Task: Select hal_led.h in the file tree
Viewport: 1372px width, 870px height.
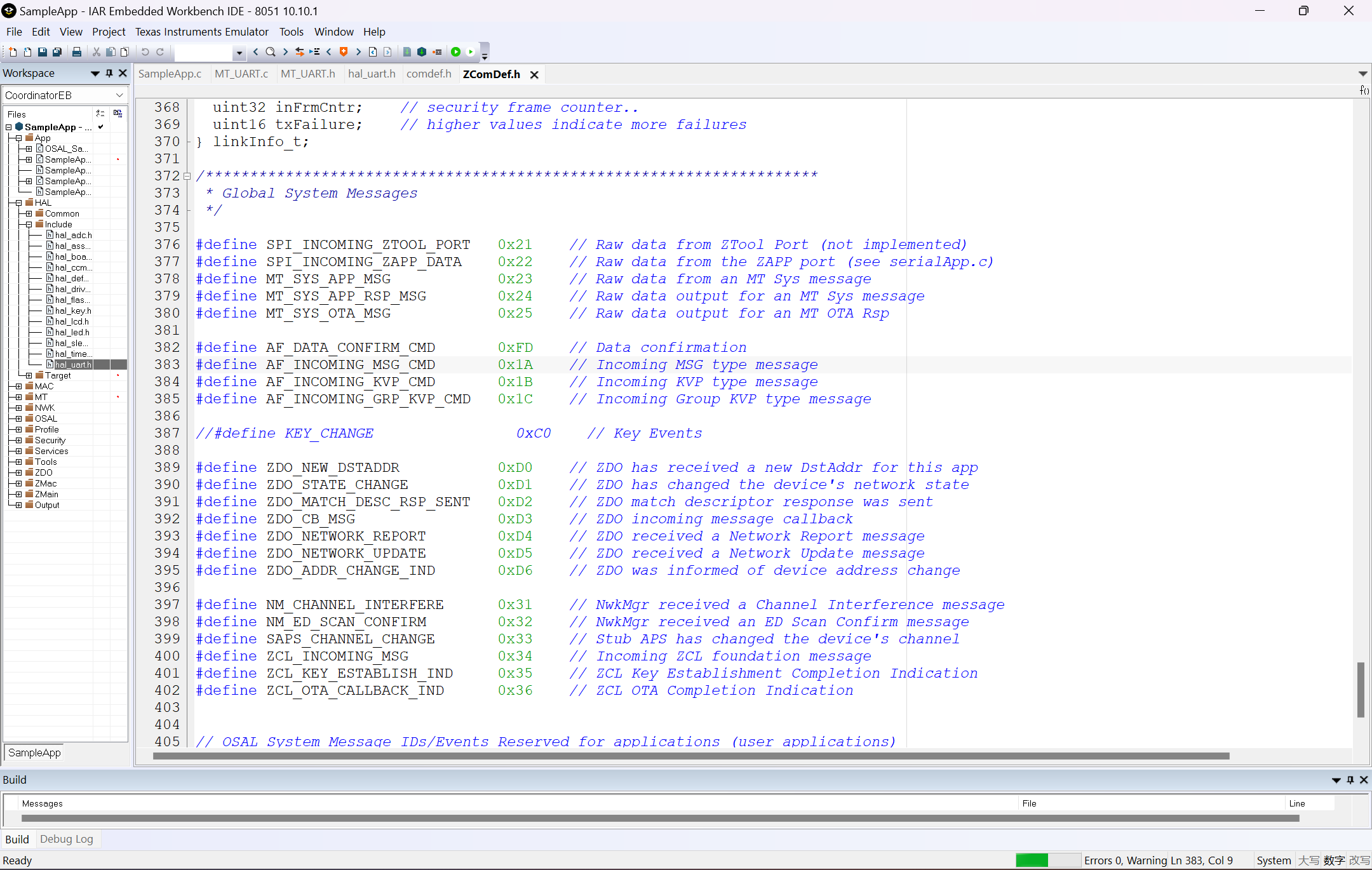Action: (72, 332)
